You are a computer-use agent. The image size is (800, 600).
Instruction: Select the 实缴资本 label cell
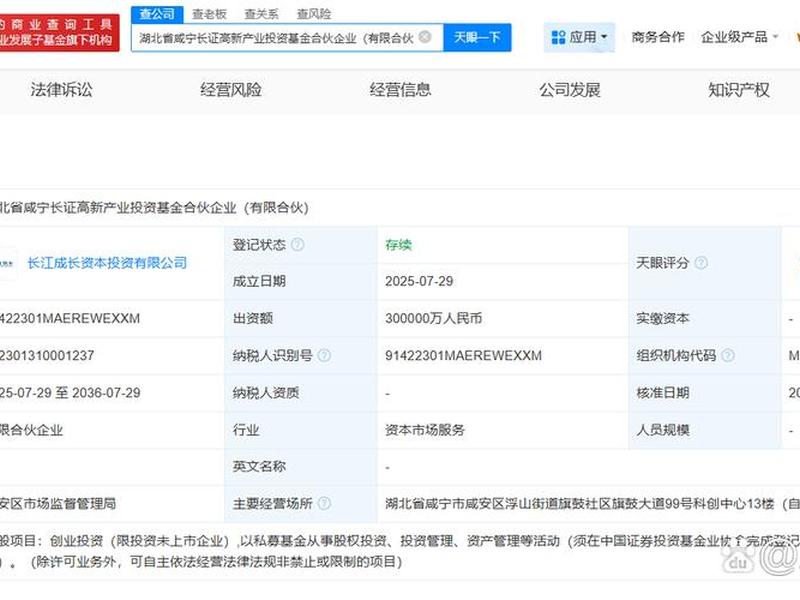705,318
